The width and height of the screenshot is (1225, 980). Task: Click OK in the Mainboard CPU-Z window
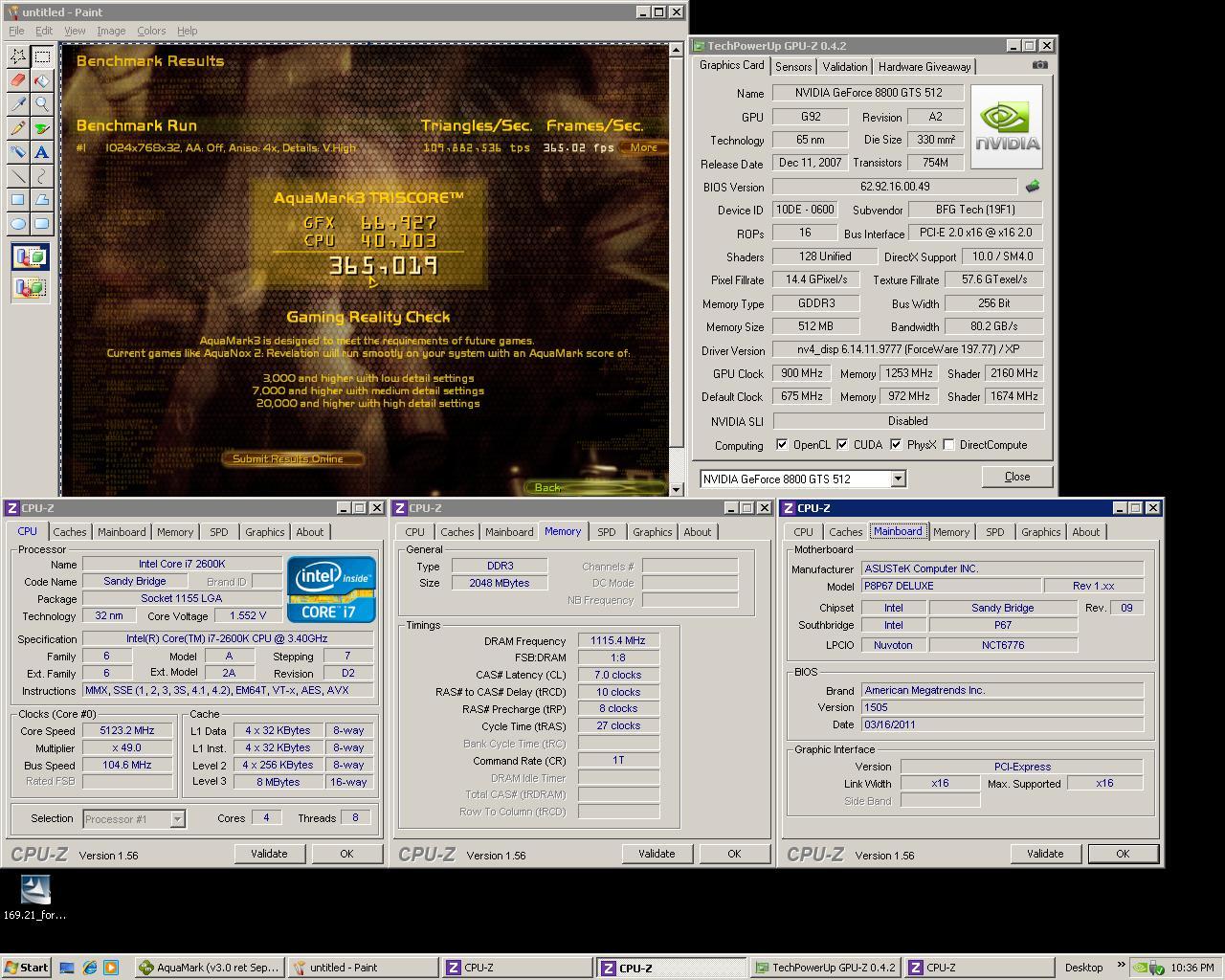click(1123, 854)
